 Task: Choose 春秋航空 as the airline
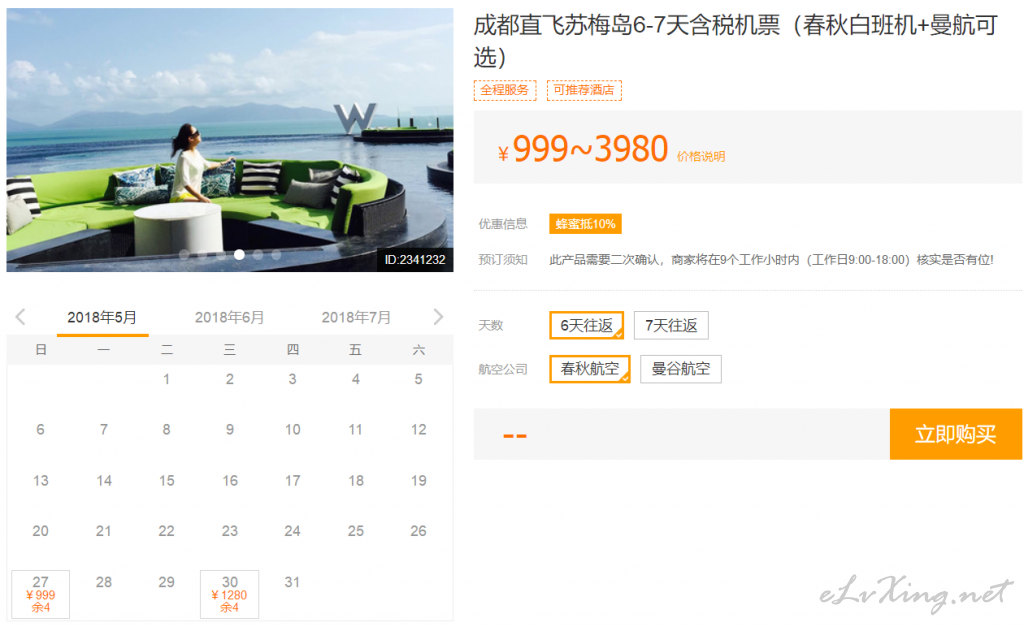[x=590, y=369]
